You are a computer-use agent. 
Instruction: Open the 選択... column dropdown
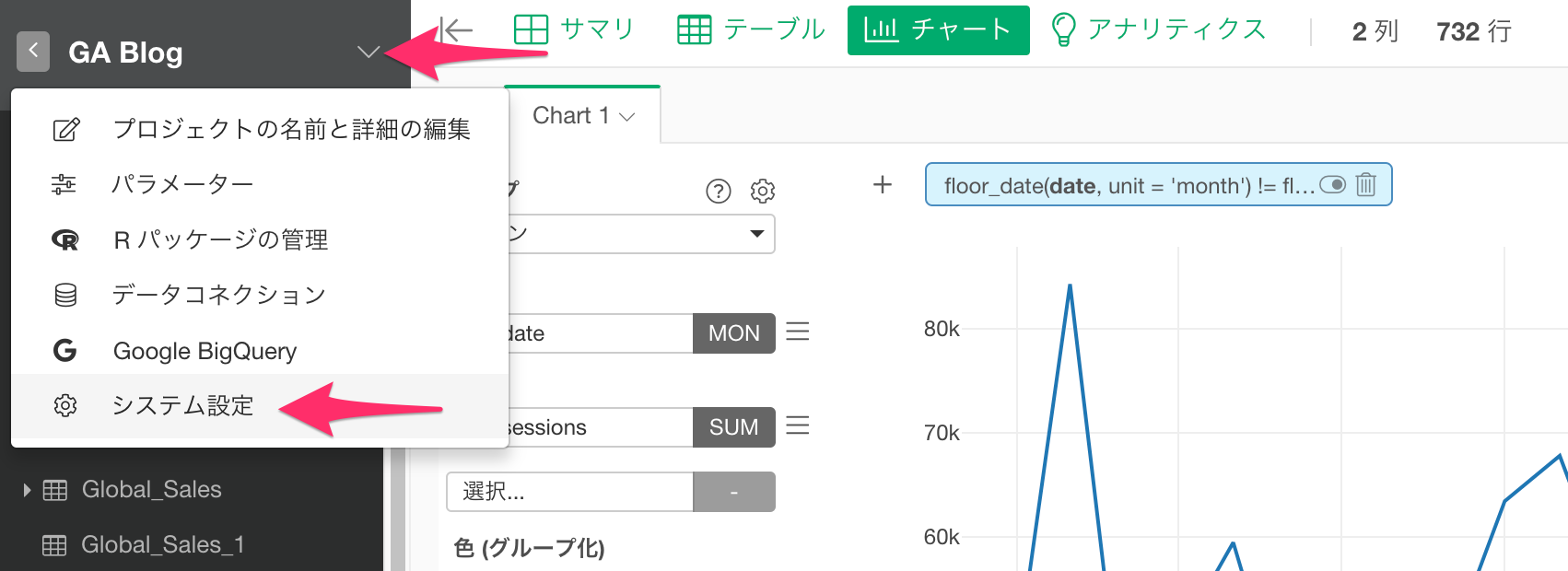[569, 492]
